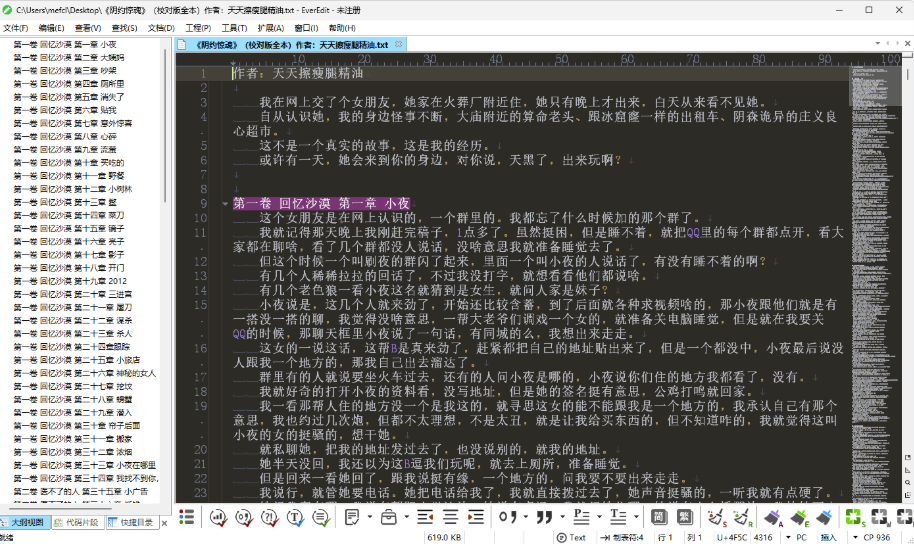Open the 工具(T) menu

click(234, 28)
